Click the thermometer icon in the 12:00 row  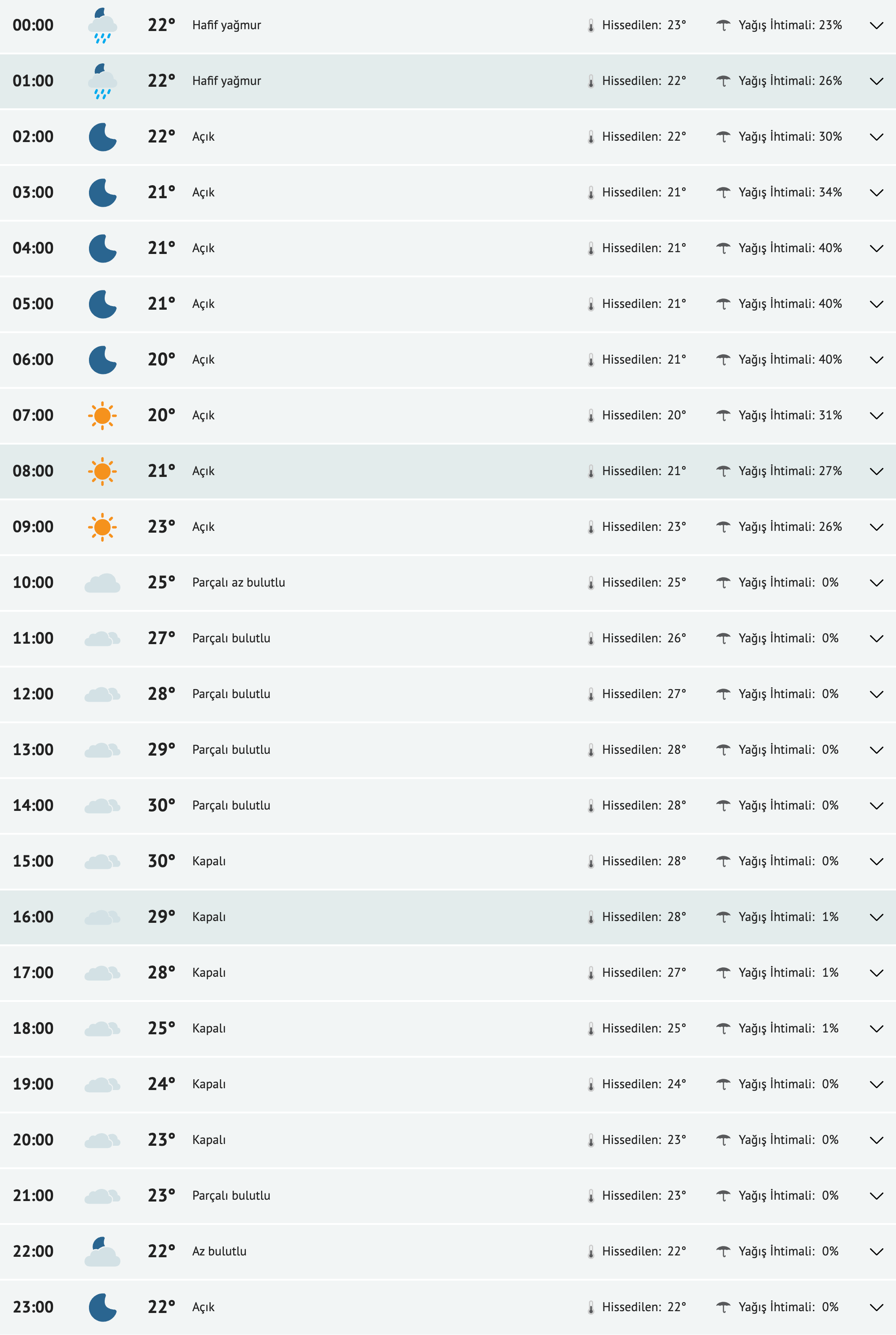point(591,694)
